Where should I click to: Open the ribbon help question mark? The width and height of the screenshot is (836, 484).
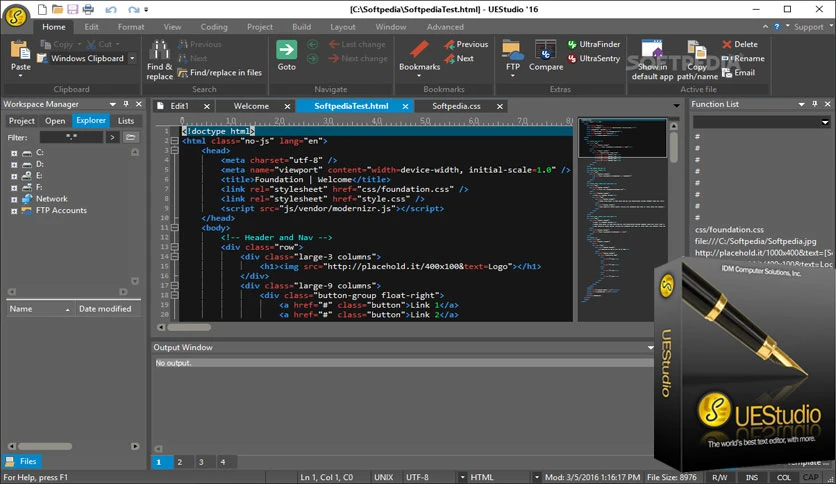[777, 27]
